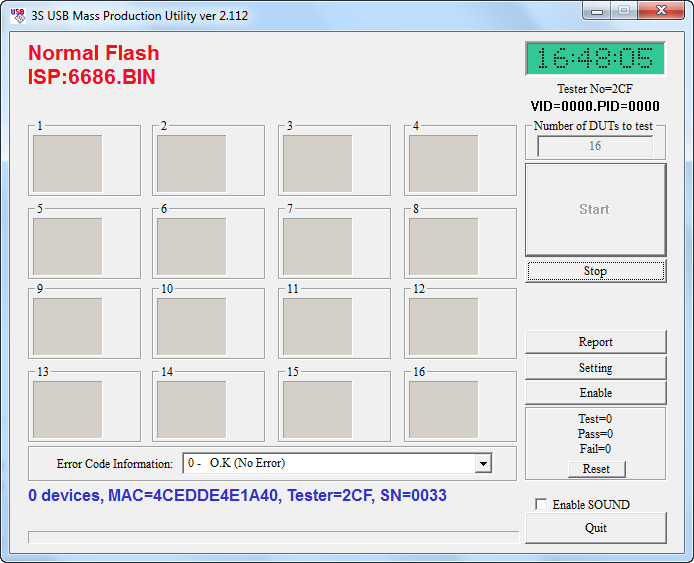This screenshot has width=694, height=563.
Task: Click the 'ISP:6686.BIN' text
Action: click(92, 77)
